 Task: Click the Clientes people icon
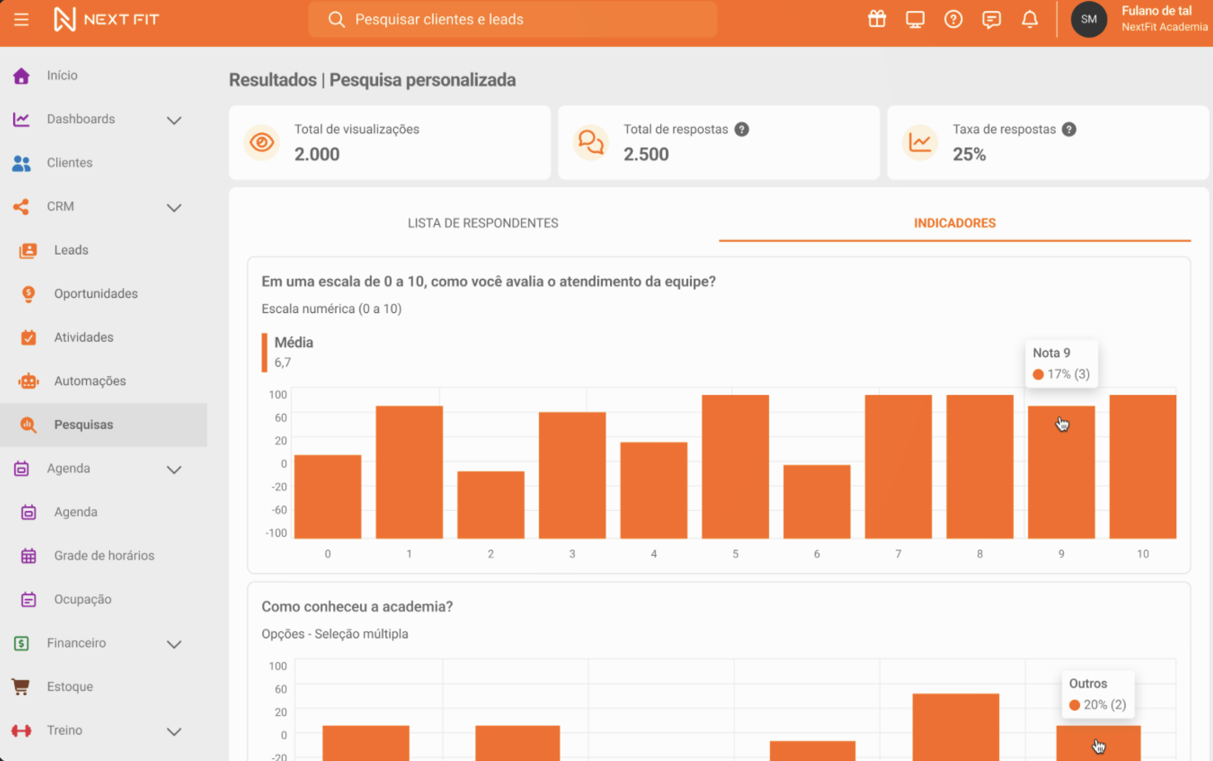click(x=21, y=163)
